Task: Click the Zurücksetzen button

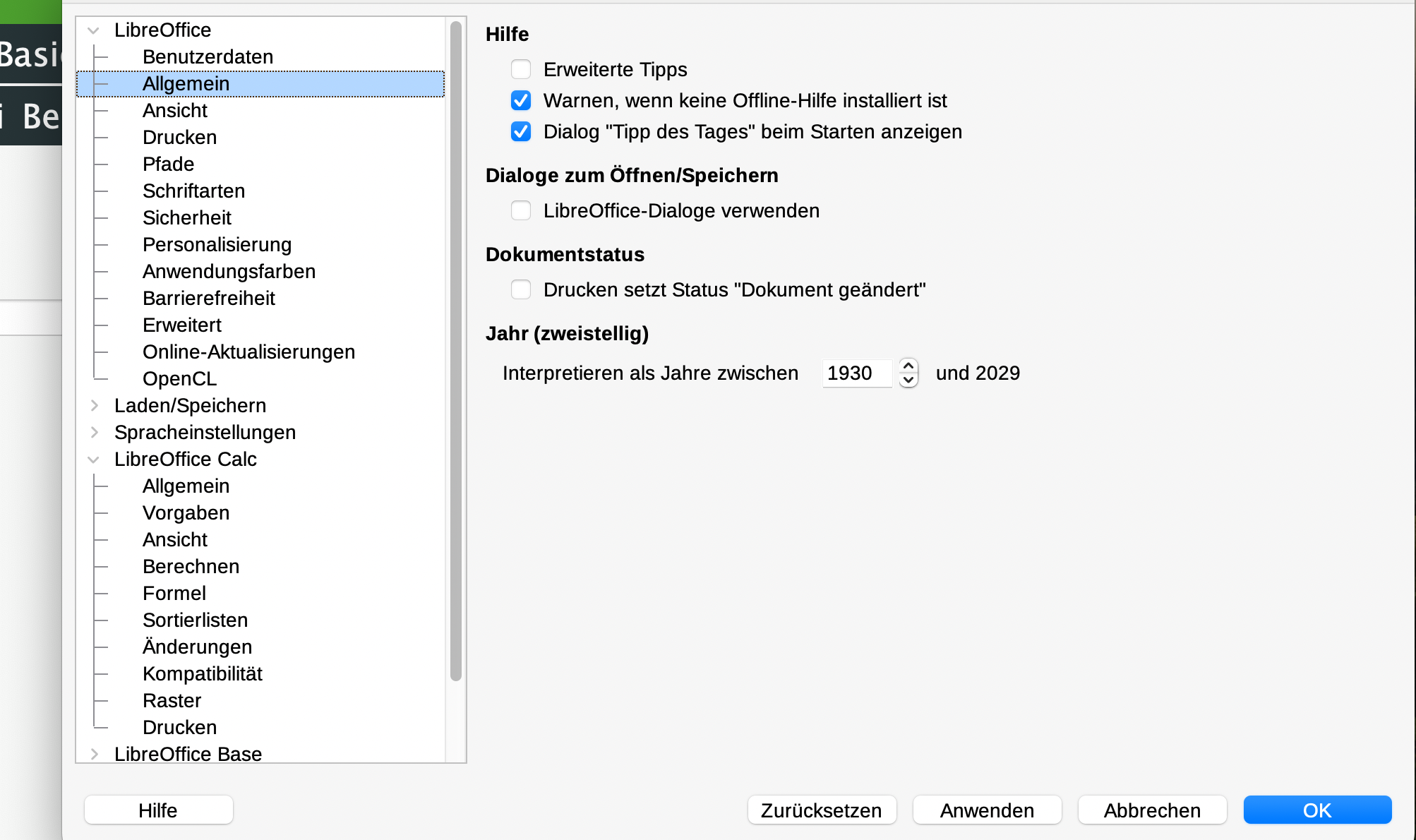Action: pos(822,810)
